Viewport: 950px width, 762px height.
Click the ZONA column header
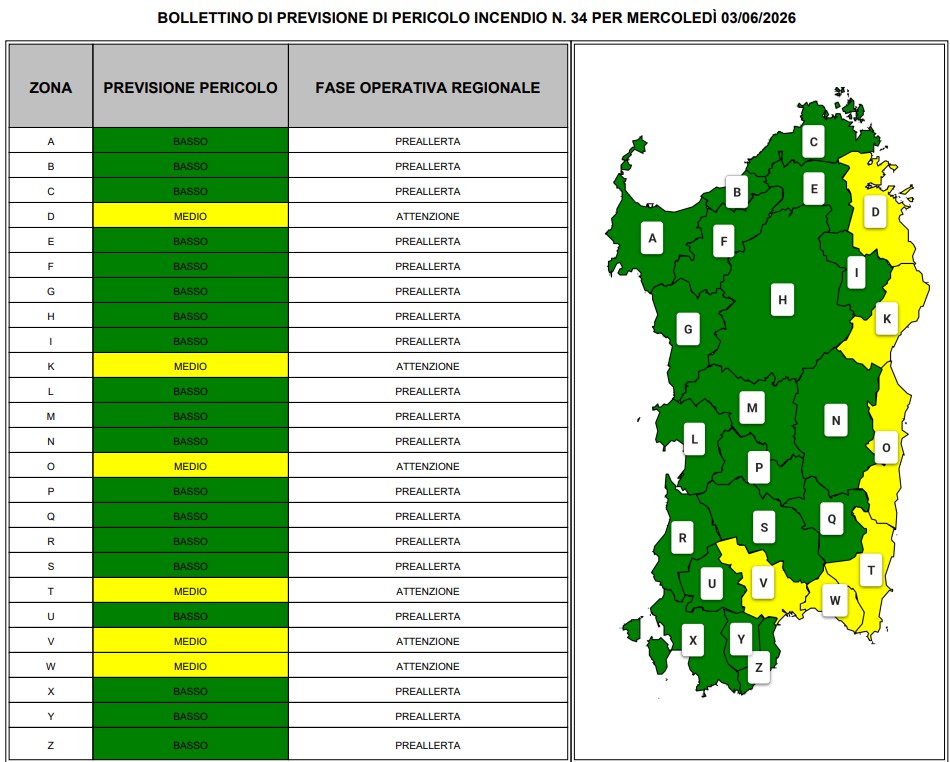click(51, 87)
